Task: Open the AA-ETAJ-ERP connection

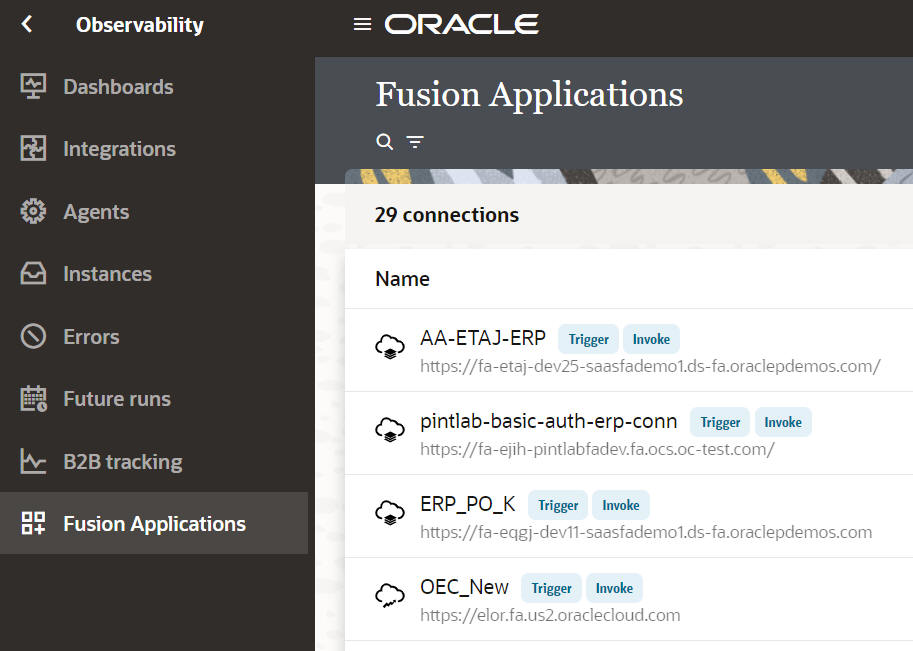Action: (x=483, y=338)
